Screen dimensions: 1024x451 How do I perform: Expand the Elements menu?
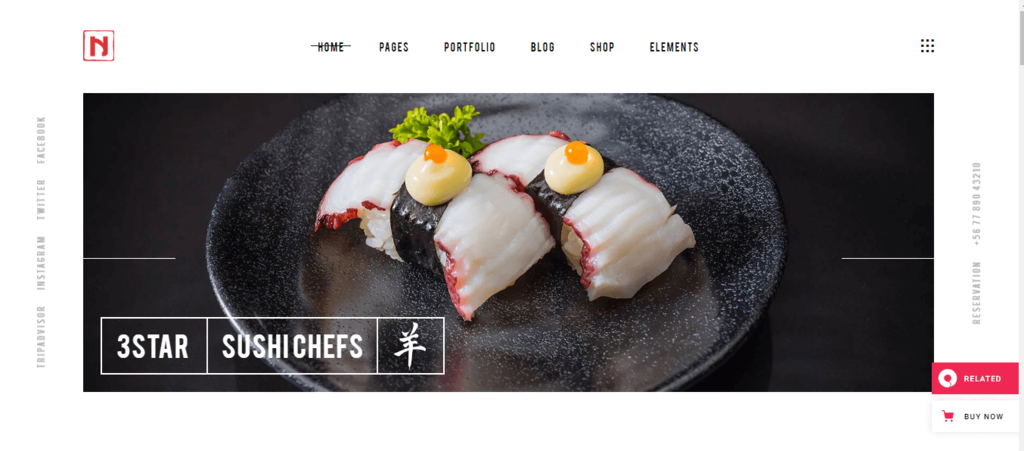674,47
